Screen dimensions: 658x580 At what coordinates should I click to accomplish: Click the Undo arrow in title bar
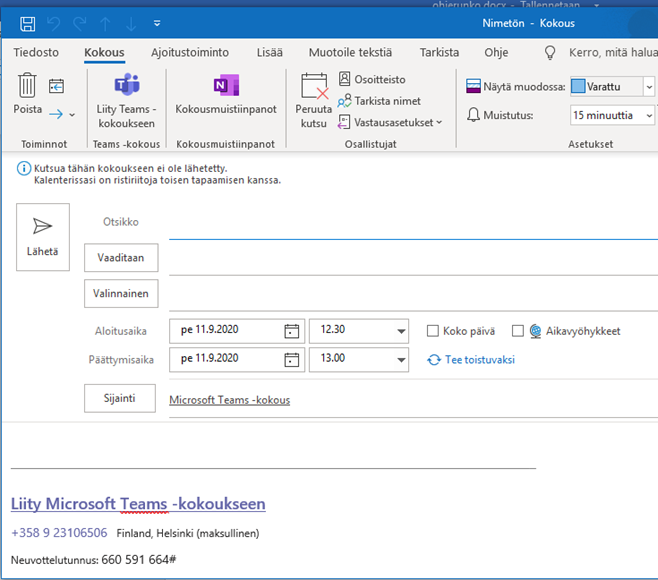(53, 24)
